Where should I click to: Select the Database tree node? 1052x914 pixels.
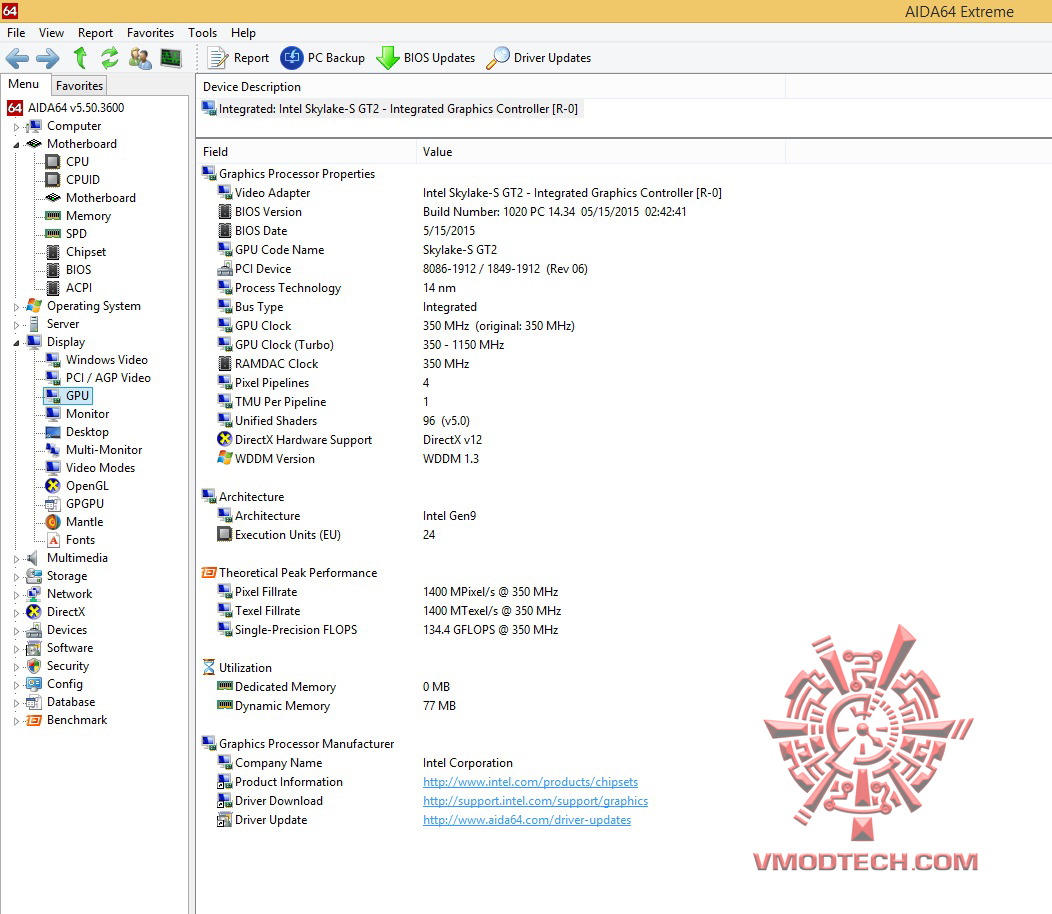[71, 702]
